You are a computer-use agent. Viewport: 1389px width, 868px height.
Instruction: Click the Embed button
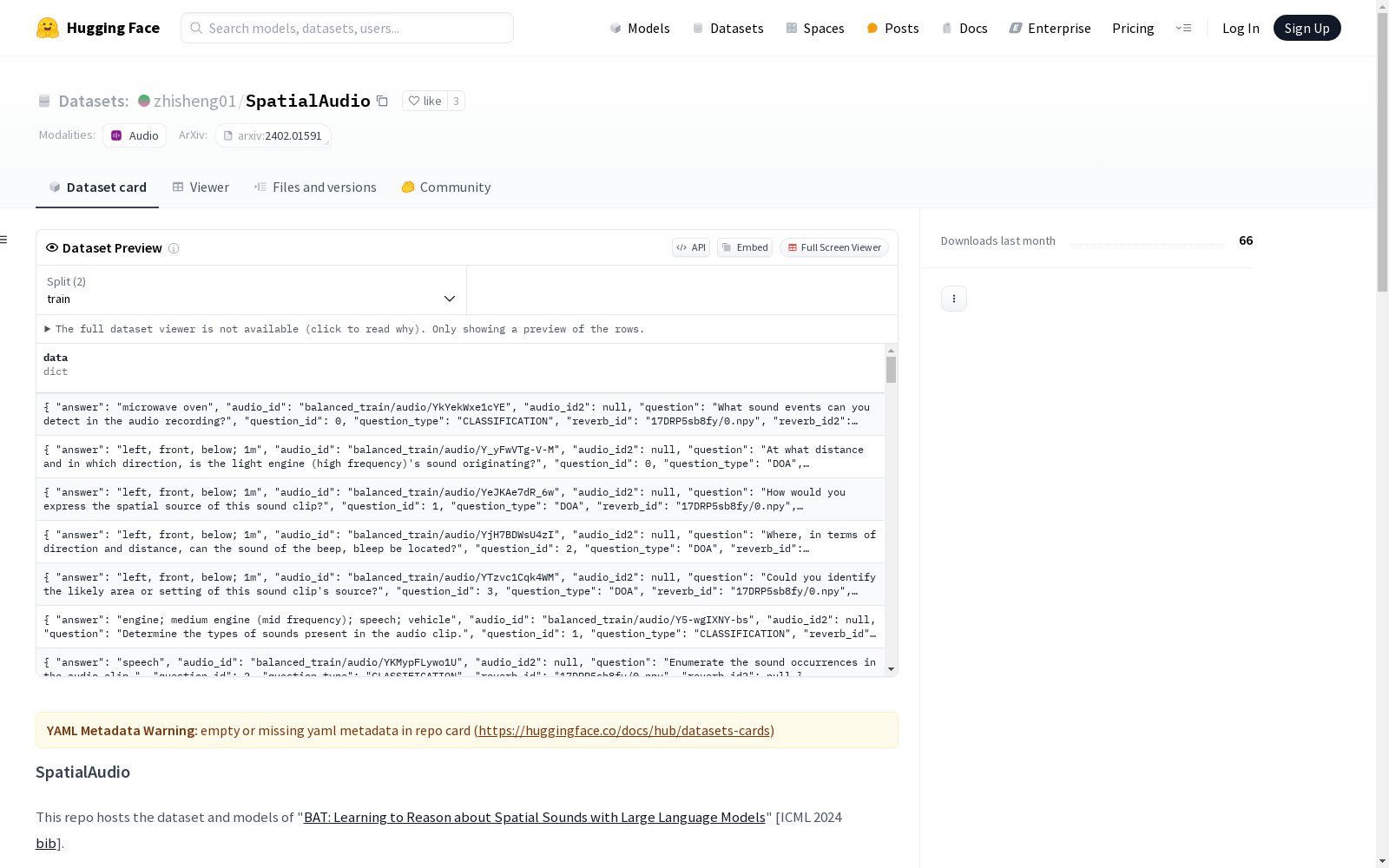(x=745, y=247)
